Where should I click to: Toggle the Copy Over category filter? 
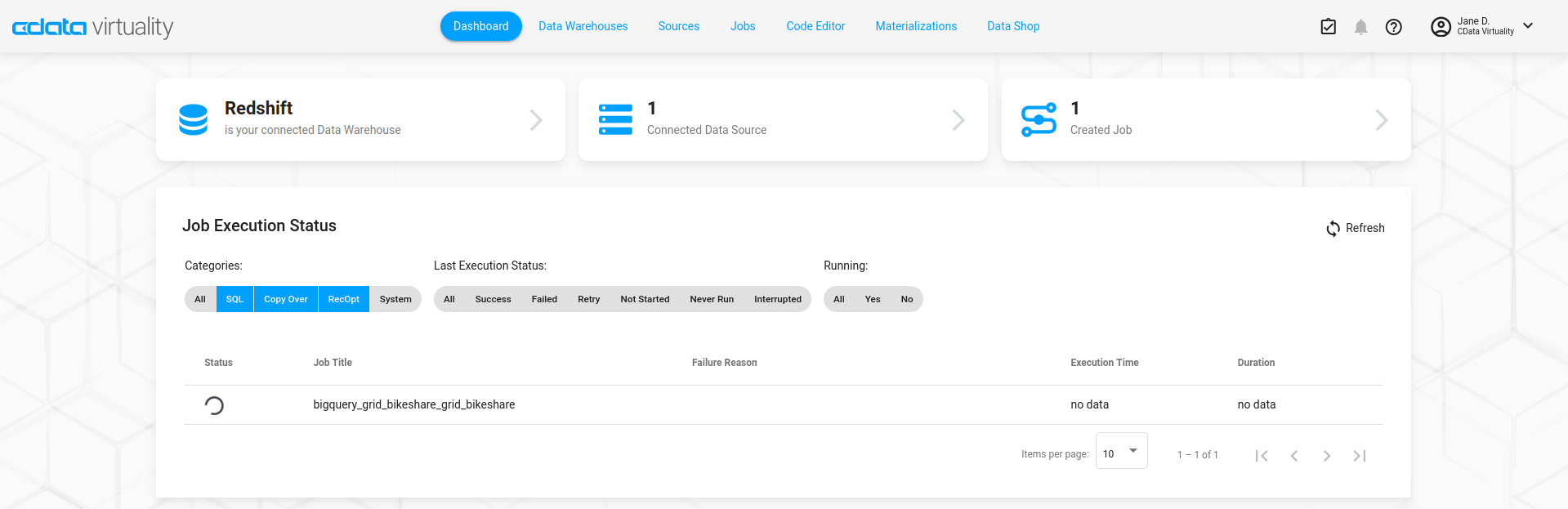point(285,299)
